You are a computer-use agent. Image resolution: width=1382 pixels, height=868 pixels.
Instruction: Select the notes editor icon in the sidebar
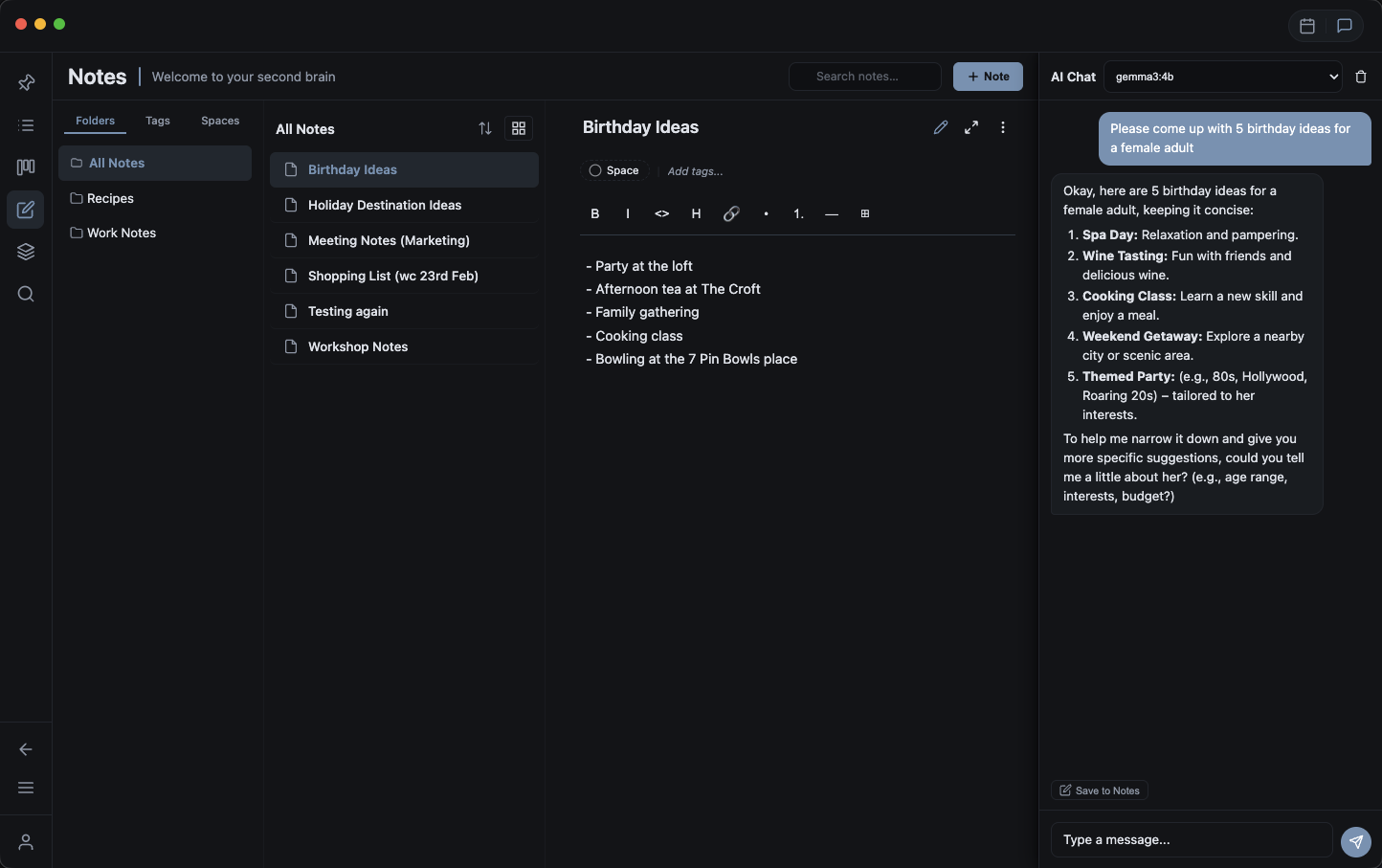[26, 210]
